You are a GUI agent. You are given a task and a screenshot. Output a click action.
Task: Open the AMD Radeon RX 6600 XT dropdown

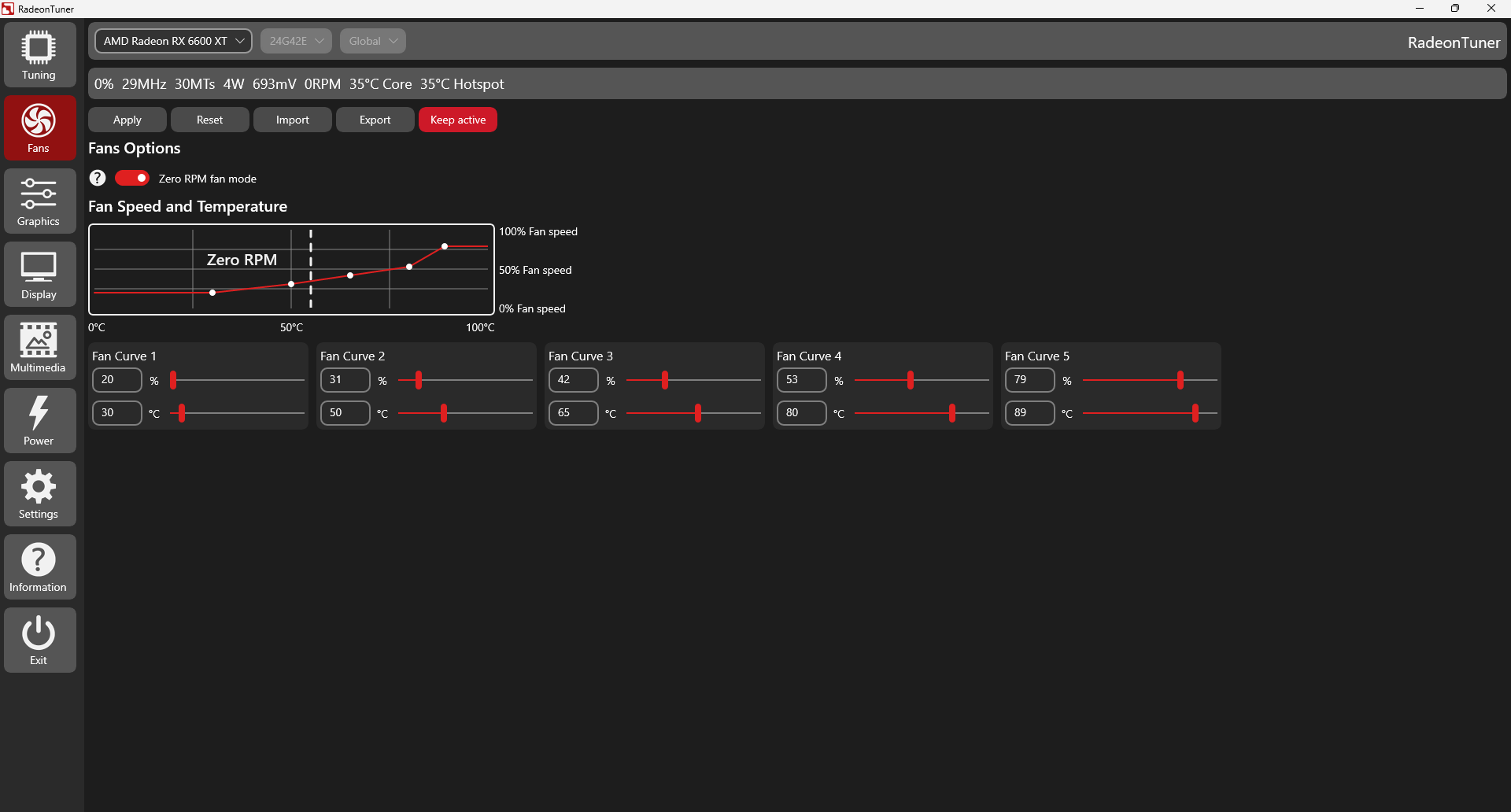173,41
